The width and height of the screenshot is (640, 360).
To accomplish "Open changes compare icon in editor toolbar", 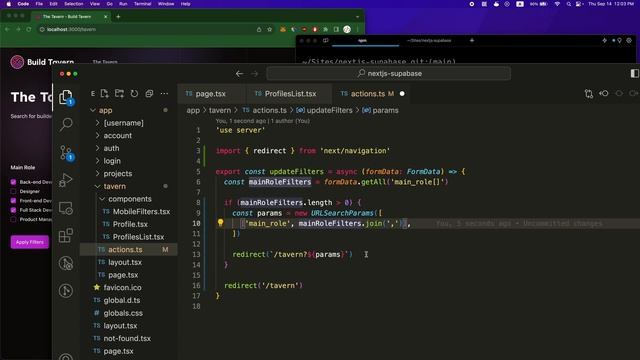I will pos(589,94).
